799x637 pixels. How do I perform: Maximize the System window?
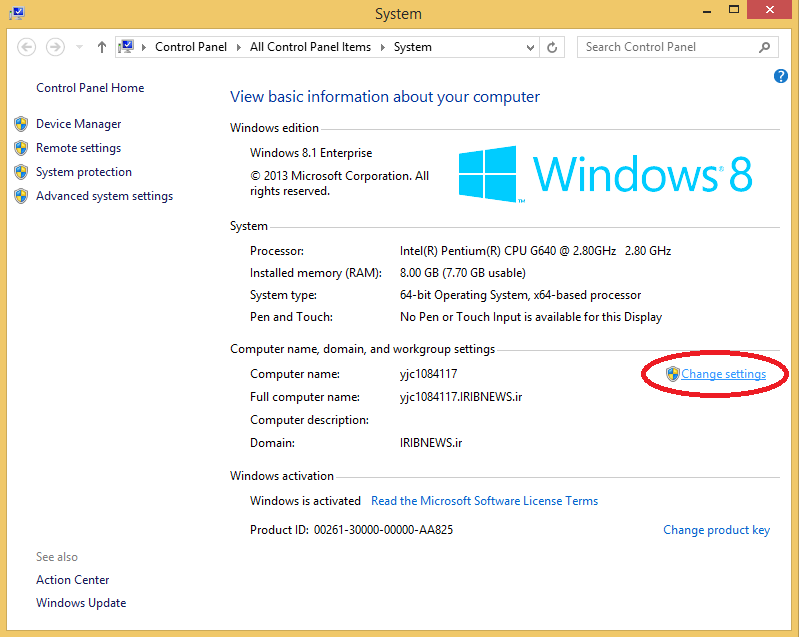(733, 10)
